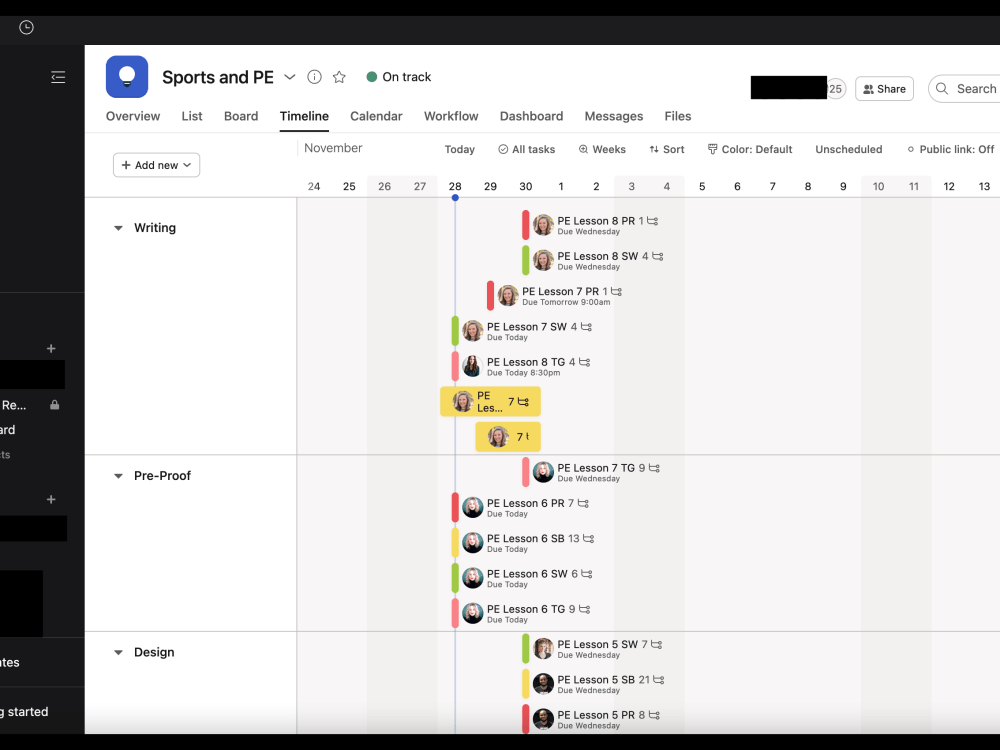Open the project title dropdown chevron
Viewport: 1000px width, 750px height.
tap(290, 76)
